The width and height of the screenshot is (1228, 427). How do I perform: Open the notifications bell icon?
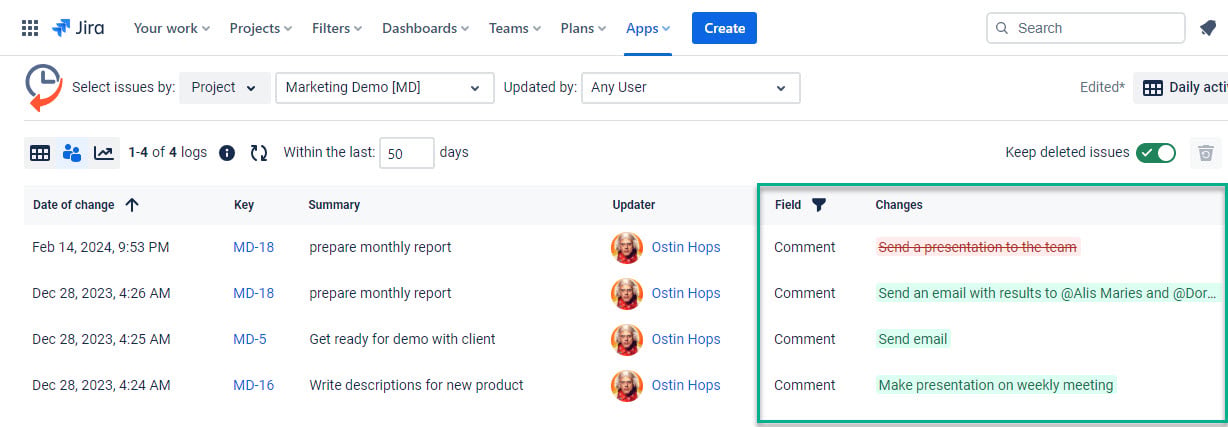[x=1207, y=28]
